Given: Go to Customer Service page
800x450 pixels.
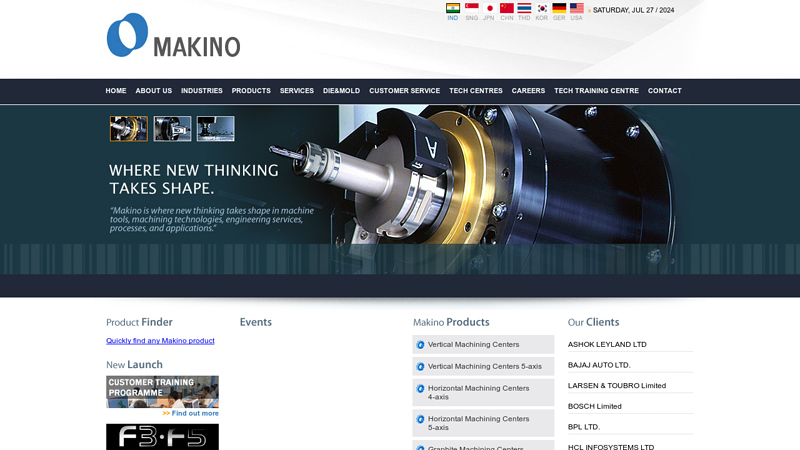Looking at the screenshot, I should click(x=405, y=91).
